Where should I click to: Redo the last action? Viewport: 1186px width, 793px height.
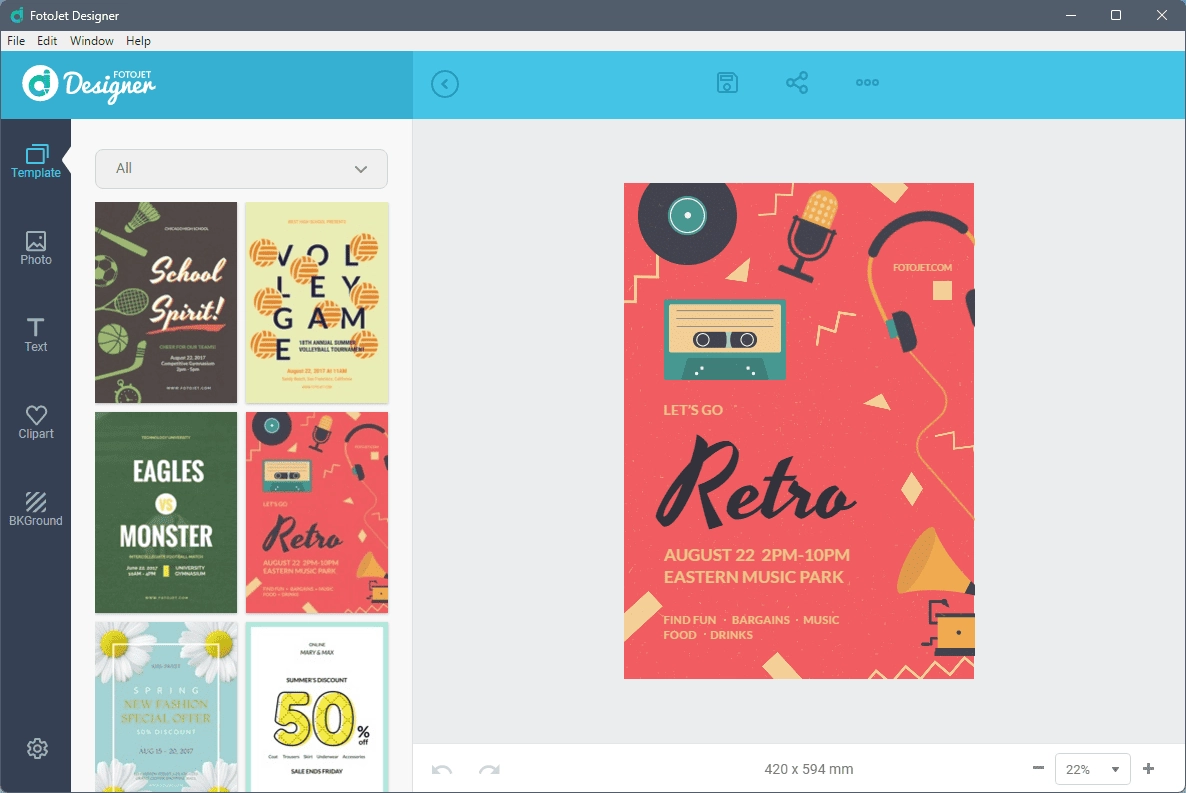pyautogui.click(x=489, y=770)
